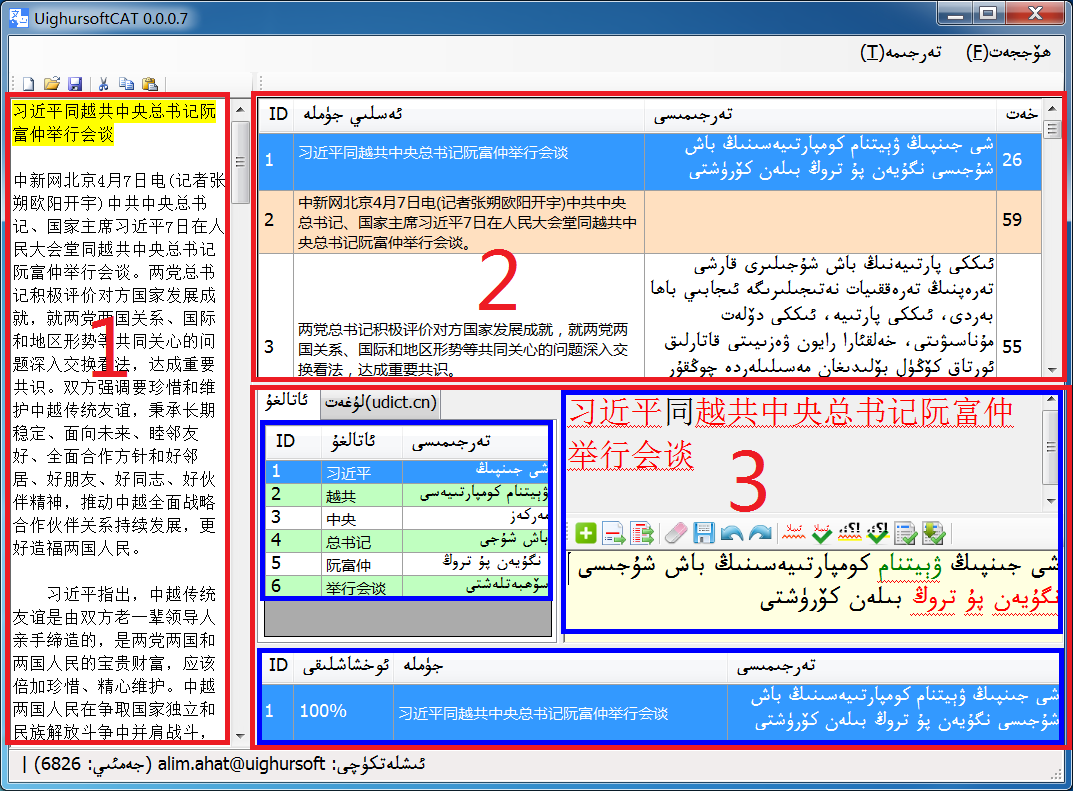Click the Cut scissors icon
This screenshot has height=791, width=1073.
(x=103, y=83)
